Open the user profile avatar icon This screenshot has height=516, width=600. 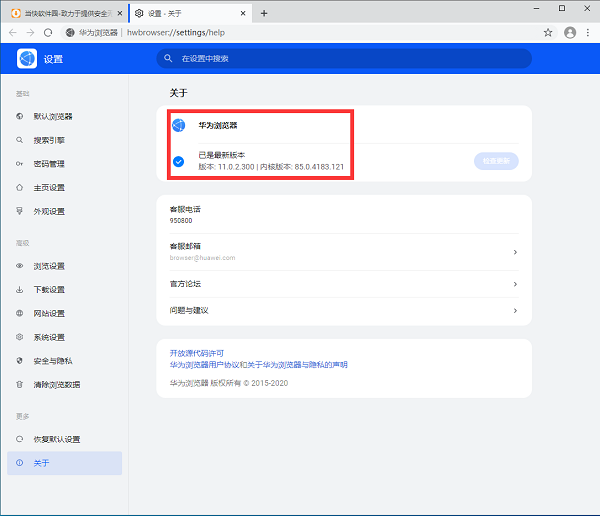pos(570,33)
